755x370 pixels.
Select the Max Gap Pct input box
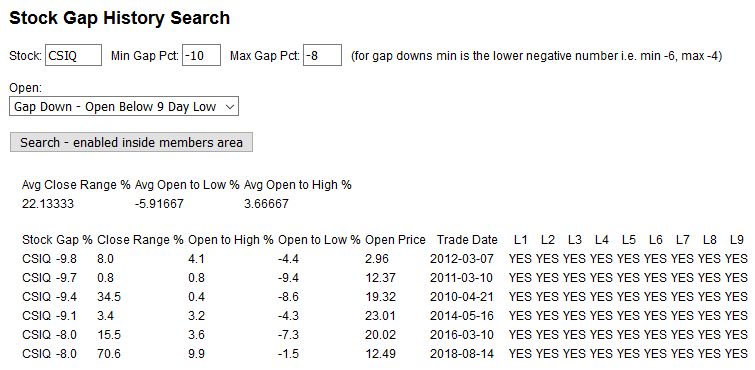[x=323, y=55]
